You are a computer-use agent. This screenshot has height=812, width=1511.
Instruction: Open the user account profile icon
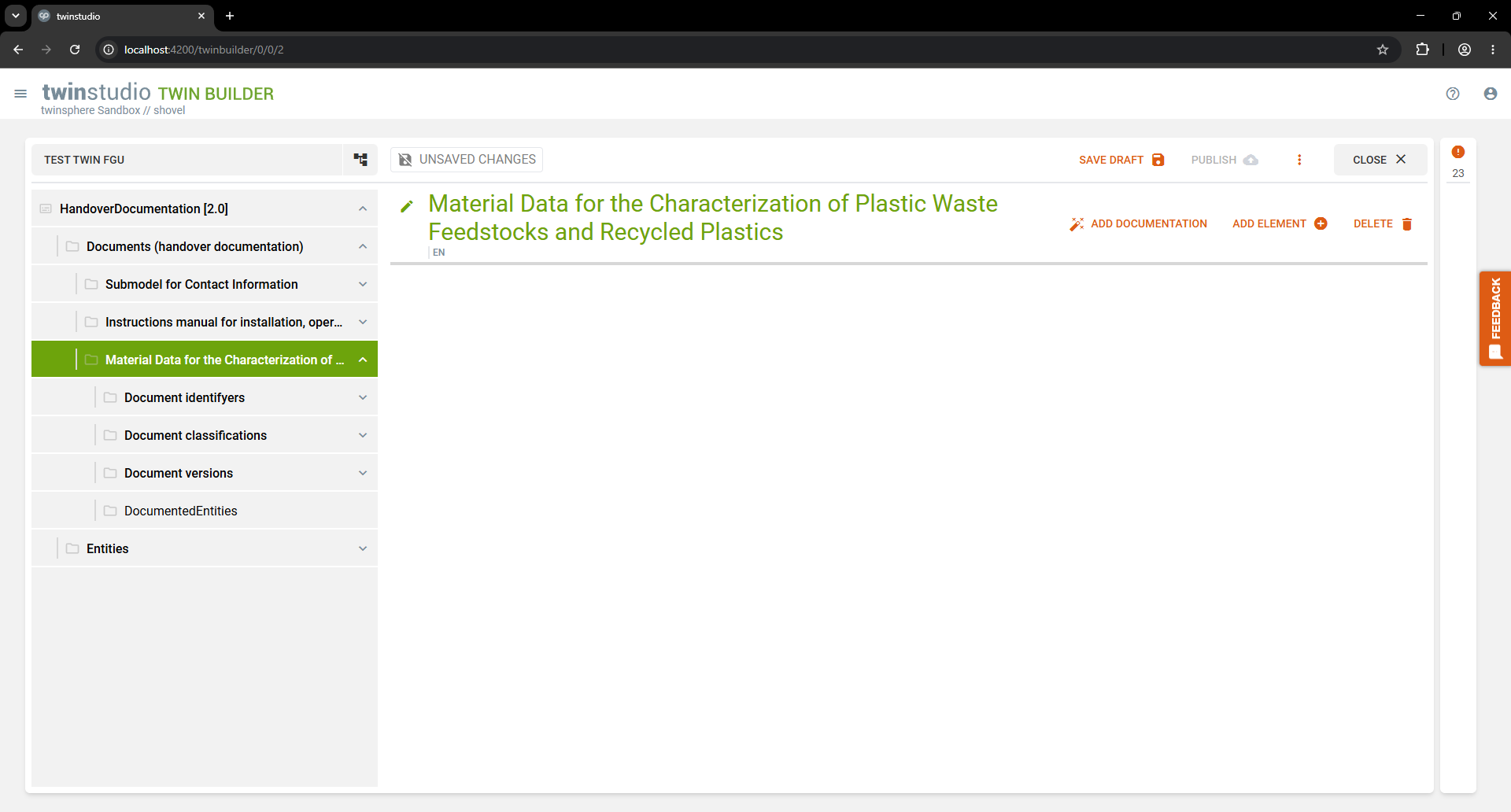[1491, 94]
